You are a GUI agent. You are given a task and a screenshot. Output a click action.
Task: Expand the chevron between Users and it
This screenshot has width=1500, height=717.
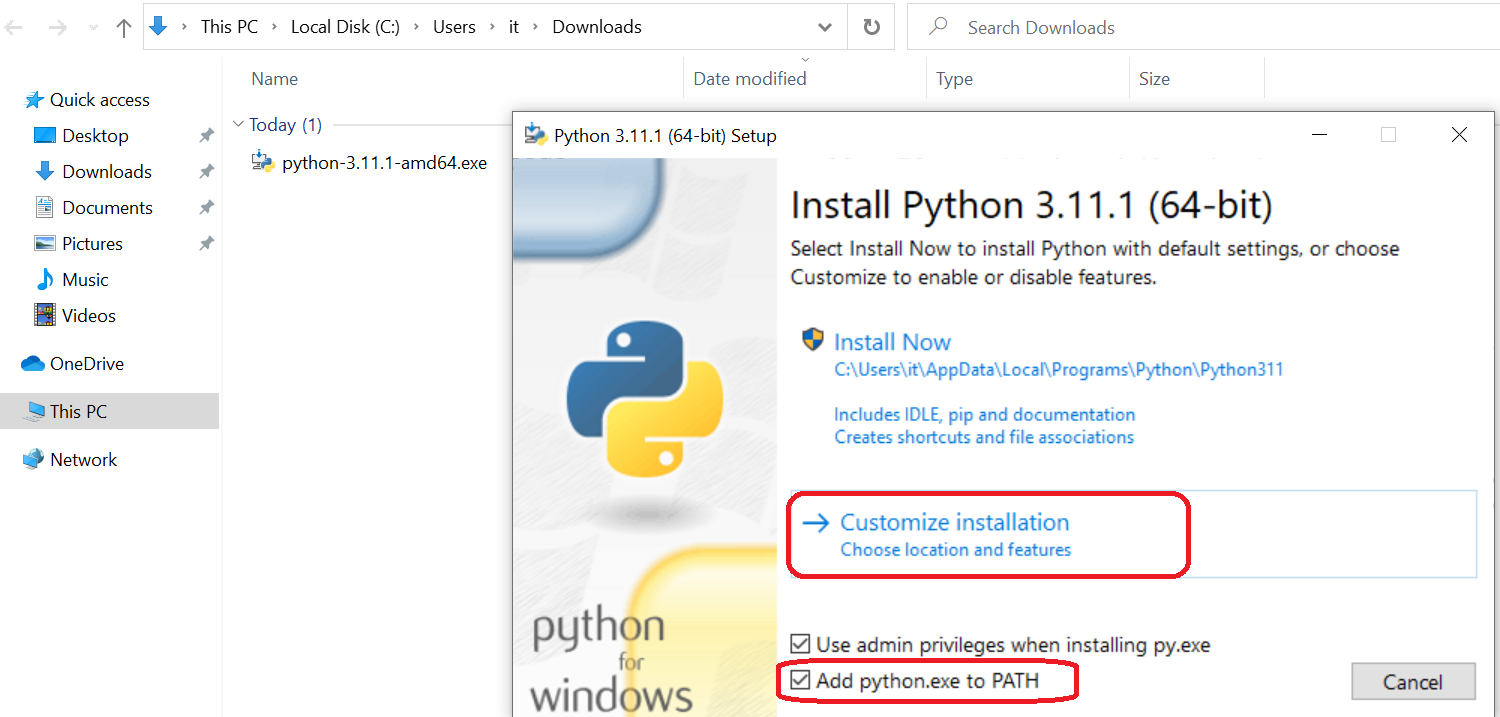click(493, 27)
